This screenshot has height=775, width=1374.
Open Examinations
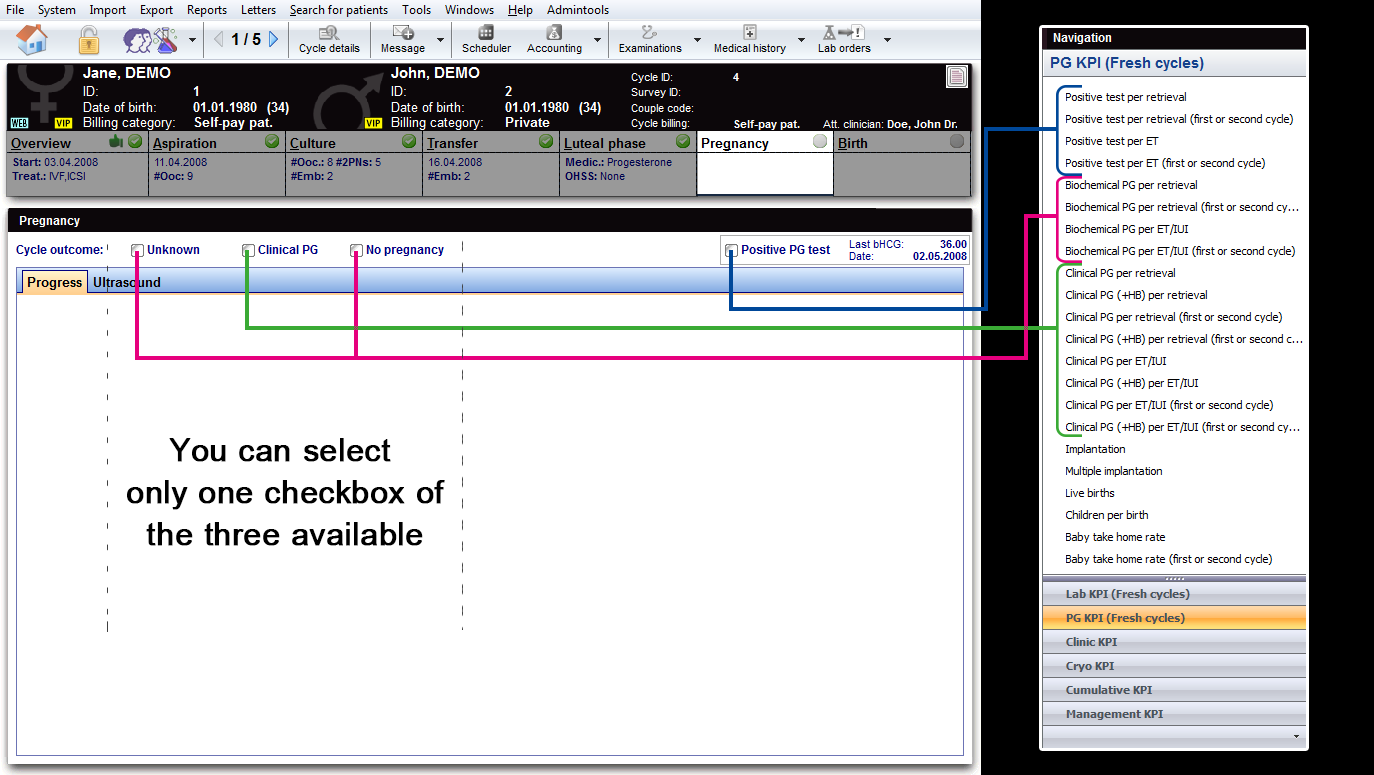pyautogui.click(x=650, y=40)
